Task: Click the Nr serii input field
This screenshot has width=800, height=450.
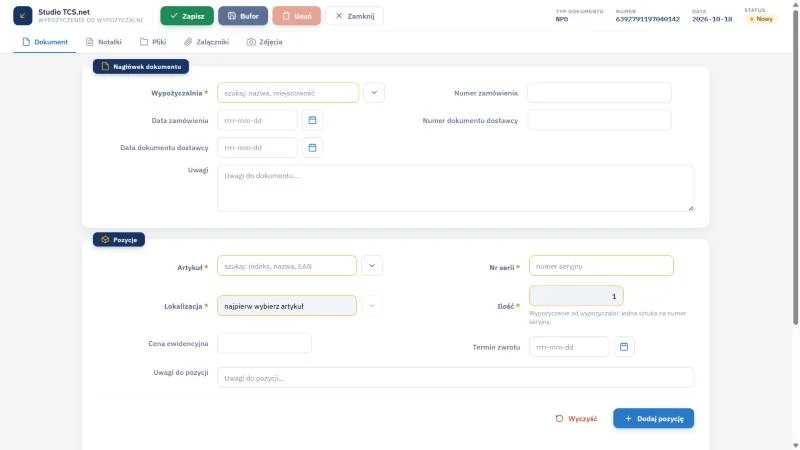Action: pyautogui.click(x=601, y=266)
